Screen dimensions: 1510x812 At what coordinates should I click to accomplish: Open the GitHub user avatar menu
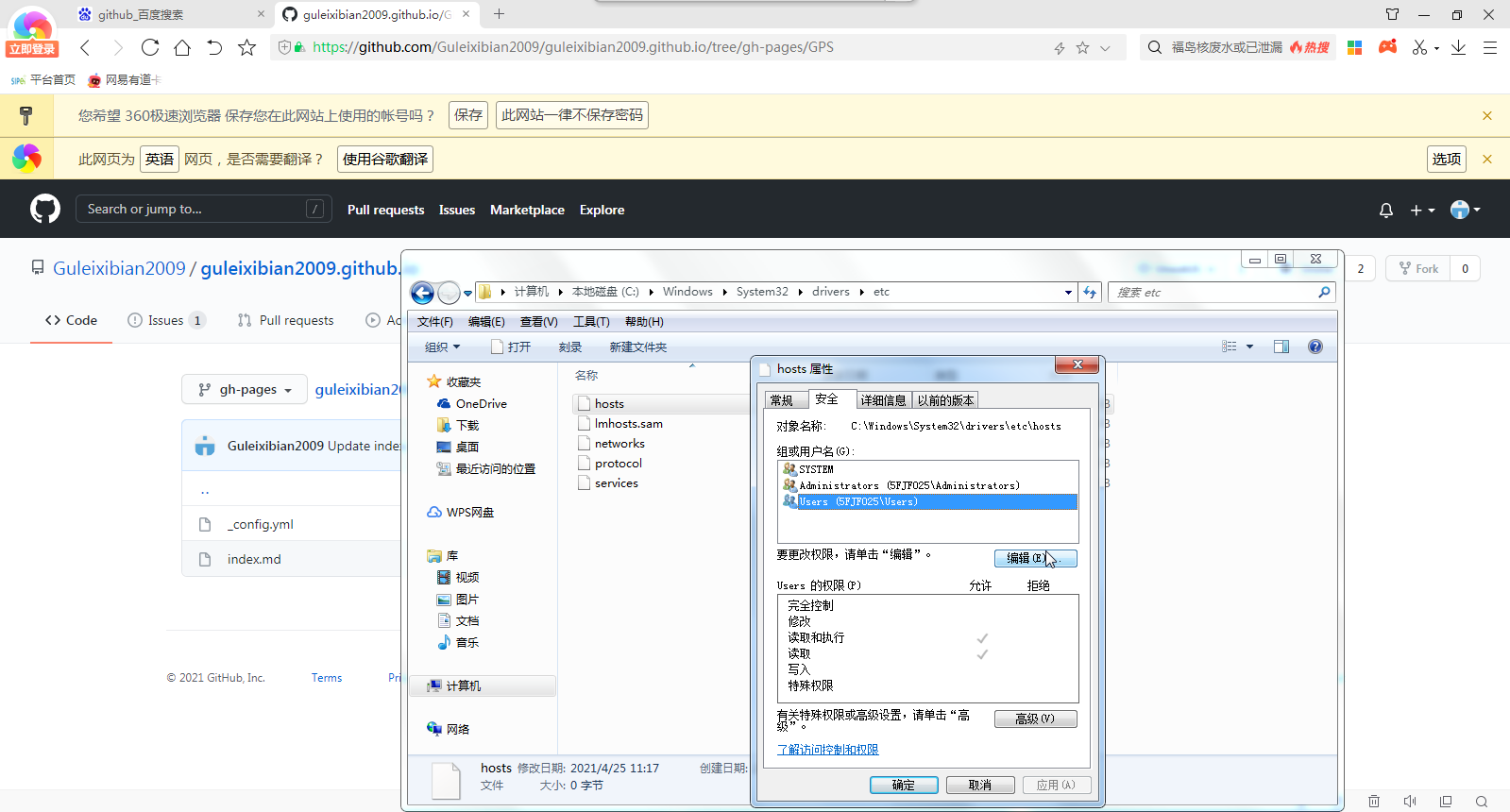(1465, 210)
